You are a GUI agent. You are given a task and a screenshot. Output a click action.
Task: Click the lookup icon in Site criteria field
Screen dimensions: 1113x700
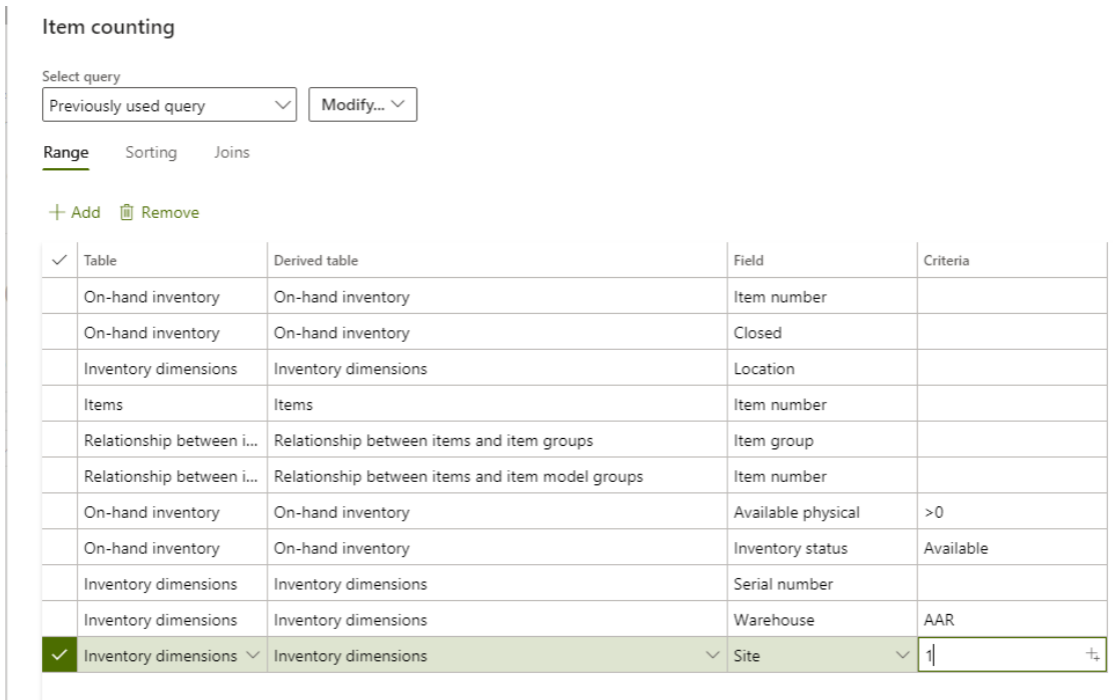click(x=1094, y=656)
